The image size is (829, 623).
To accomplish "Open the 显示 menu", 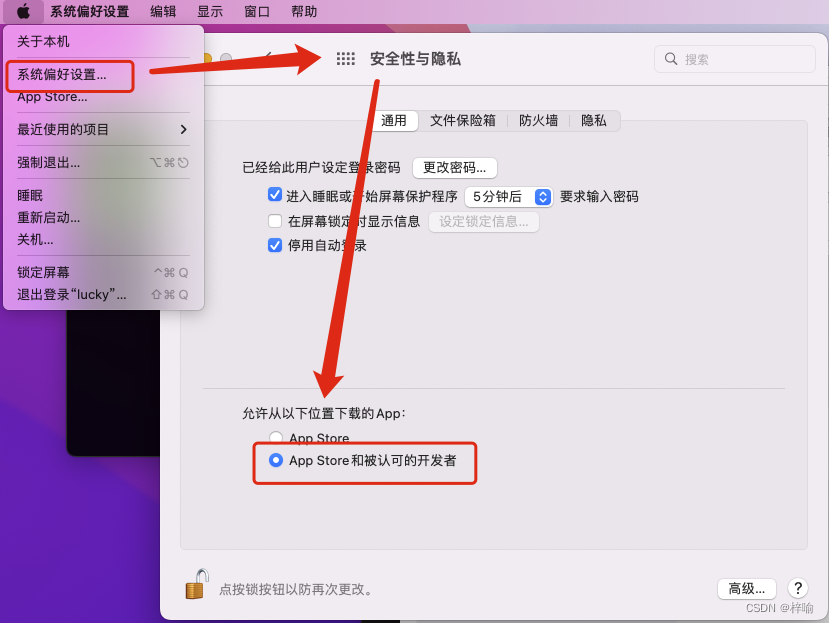I will [210, 12].
